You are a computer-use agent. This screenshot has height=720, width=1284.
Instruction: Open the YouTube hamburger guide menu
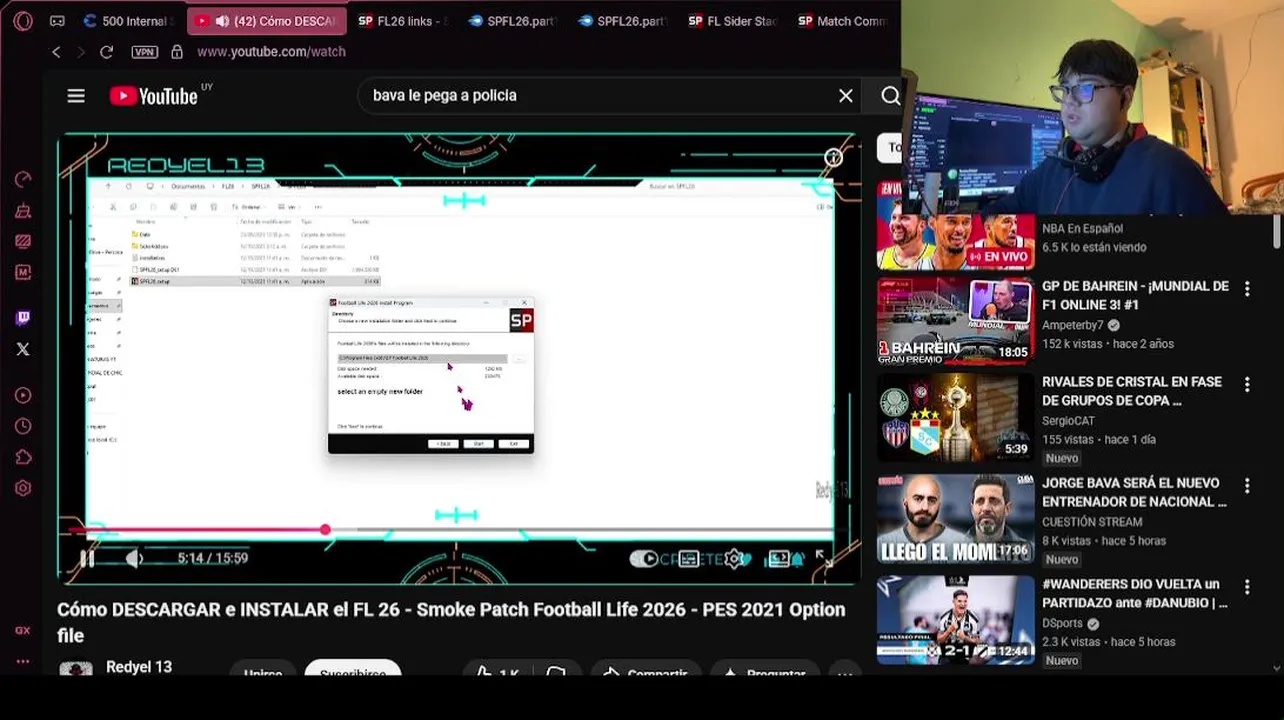[76, 96]
